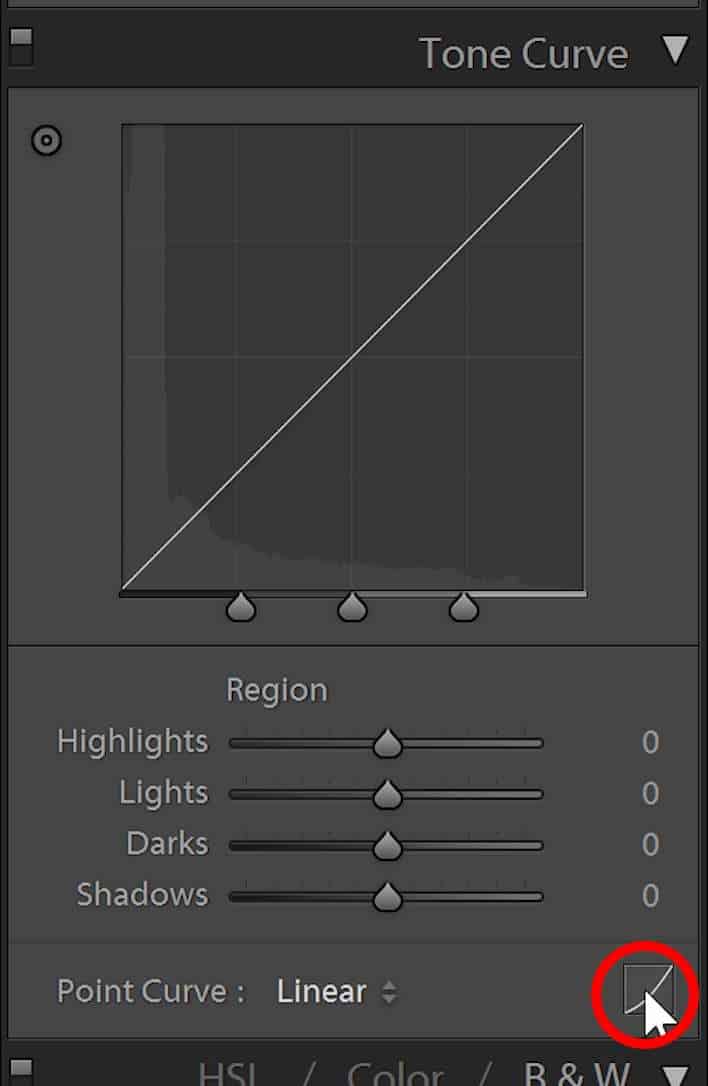
Task: Click the point curve edit icon
Action: (648, 990)
